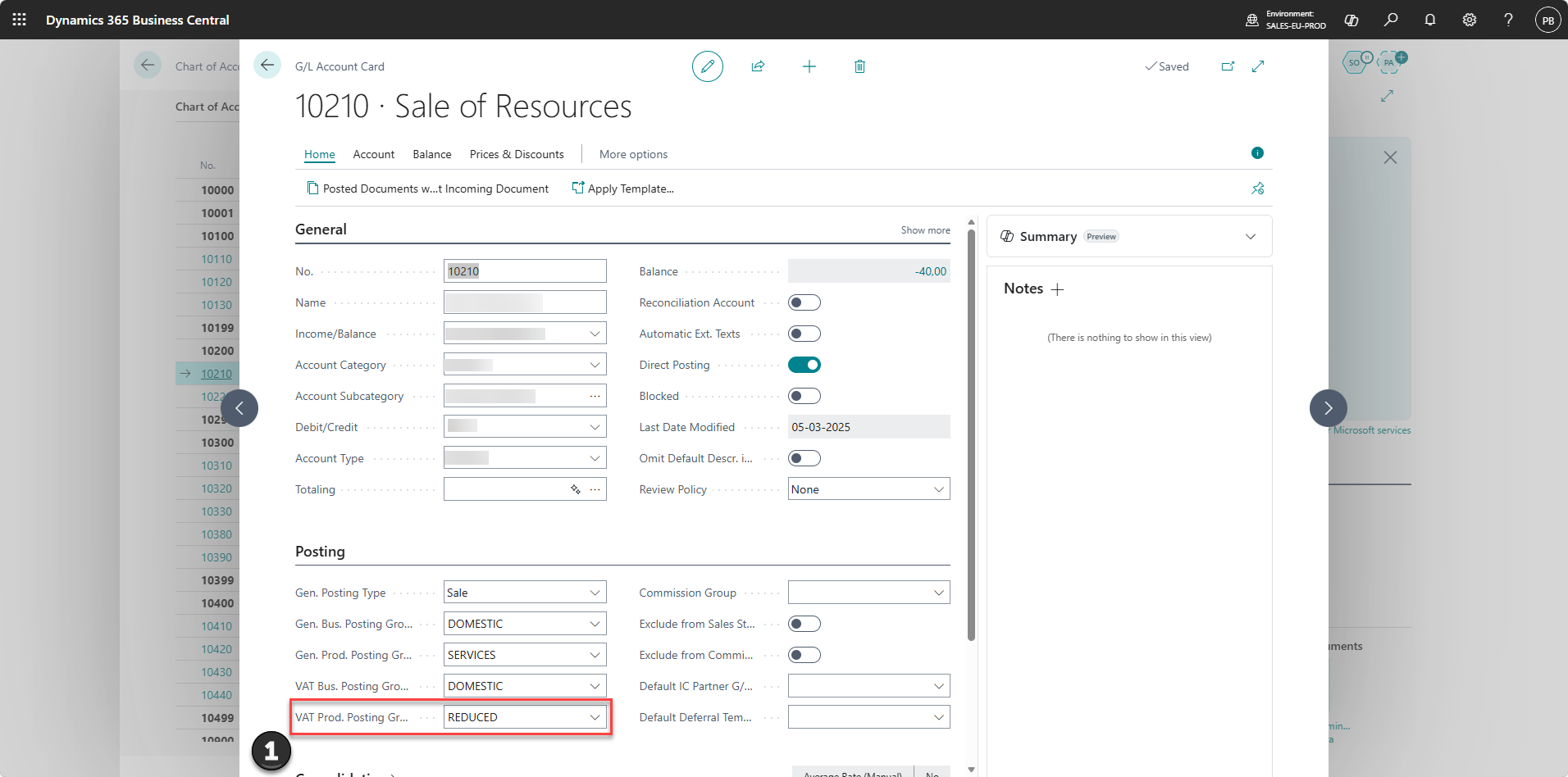Click the share icon
Viewport: 1568px width, 777px height.
pos(758,66)
